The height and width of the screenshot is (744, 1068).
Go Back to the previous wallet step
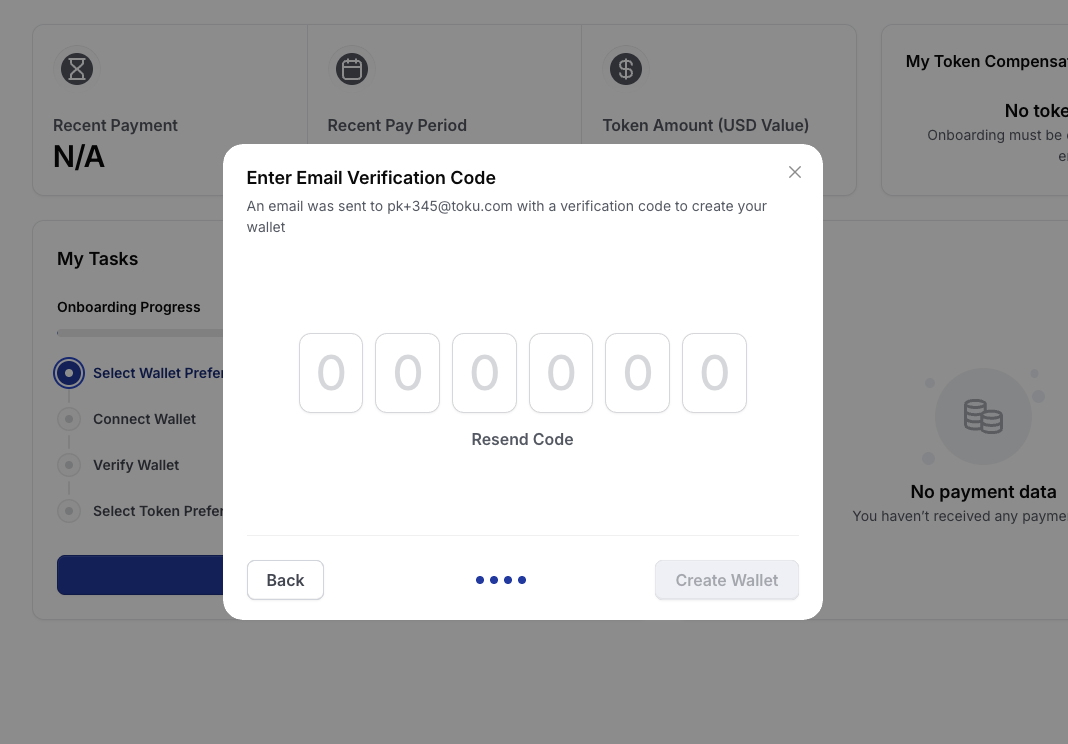(x=285, y=580)
